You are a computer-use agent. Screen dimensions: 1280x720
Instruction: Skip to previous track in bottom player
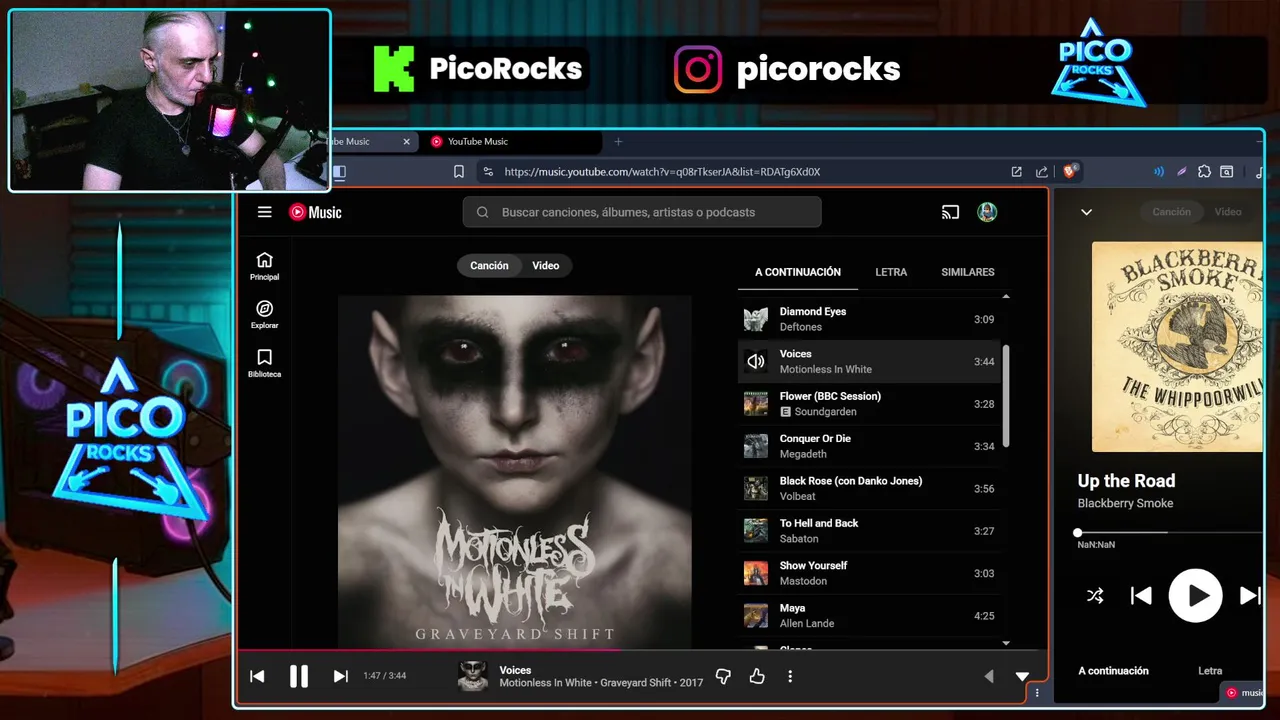(x=257, y=676)
